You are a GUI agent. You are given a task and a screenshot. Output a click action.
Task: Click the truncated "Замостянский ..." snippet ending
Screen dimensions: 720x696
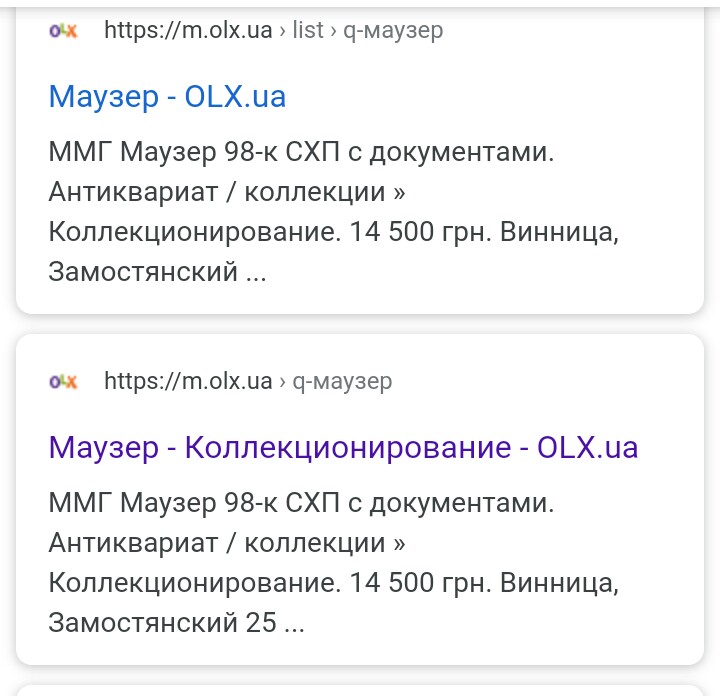click(157, 270)
